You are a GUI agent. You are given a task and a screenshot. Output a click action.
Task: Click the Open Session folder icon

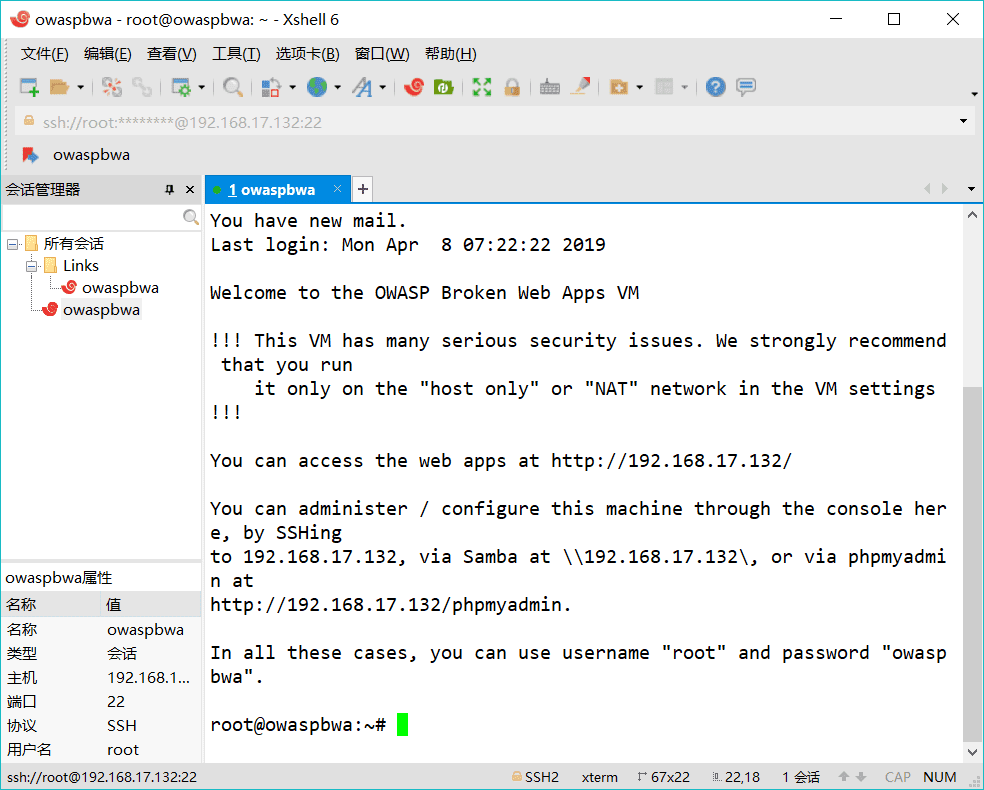pyautogui.click(x=60, y=87)
